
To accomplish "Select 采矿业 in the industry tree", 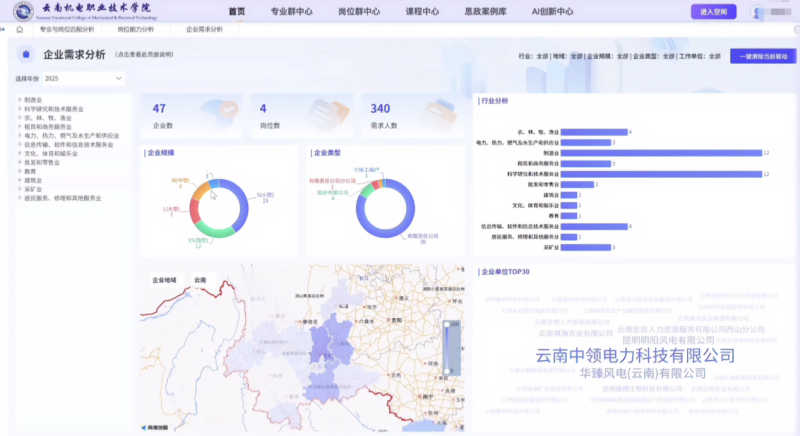I will [x=33, y=189].
